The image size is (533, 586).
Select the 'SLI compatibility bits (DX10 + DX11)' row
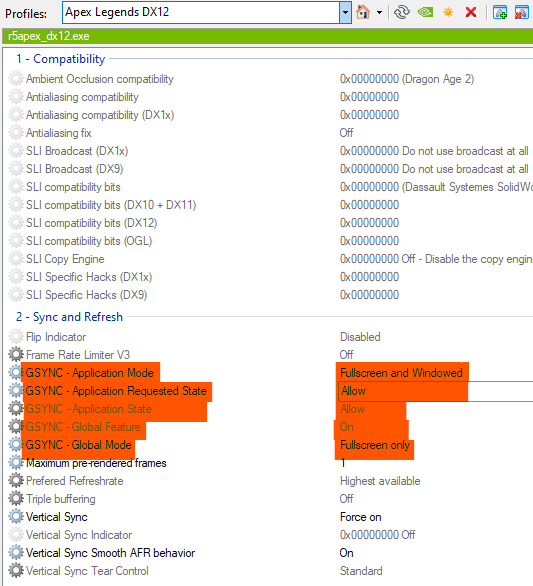tap(111, 205)
